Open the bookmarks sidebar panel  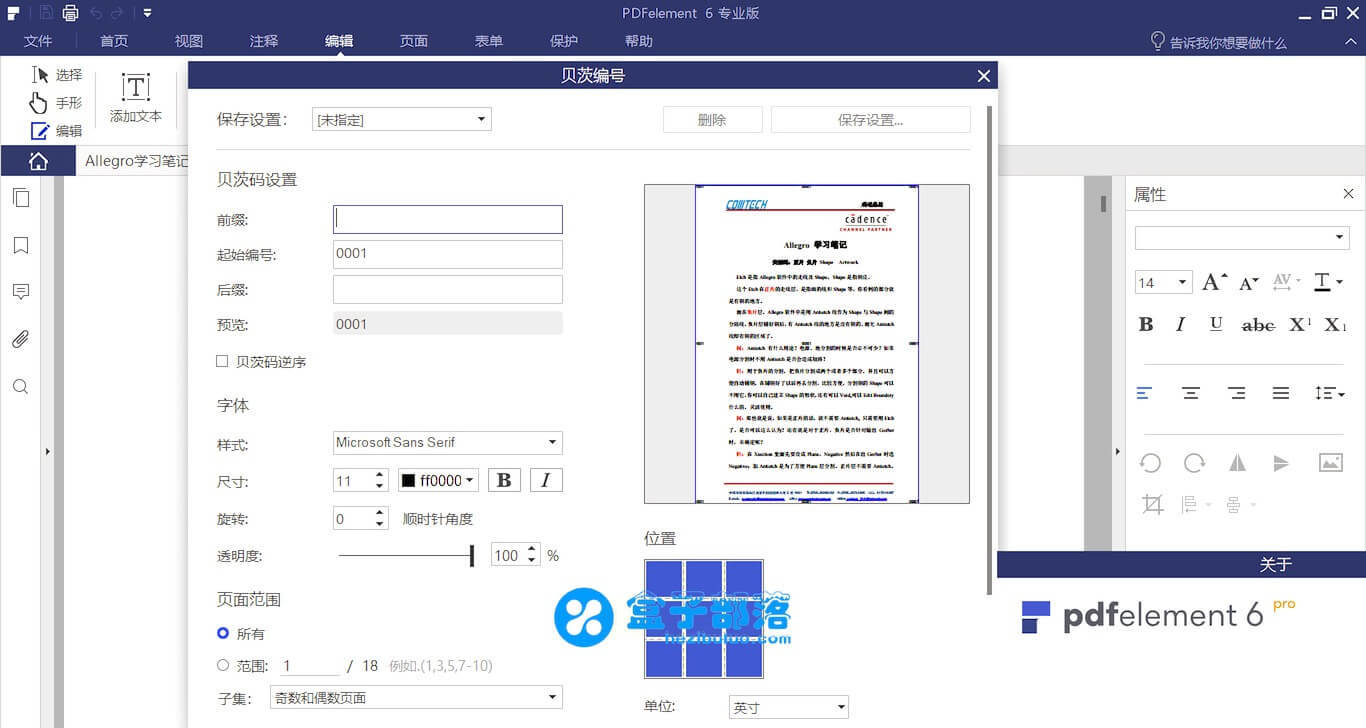point(21,246)
